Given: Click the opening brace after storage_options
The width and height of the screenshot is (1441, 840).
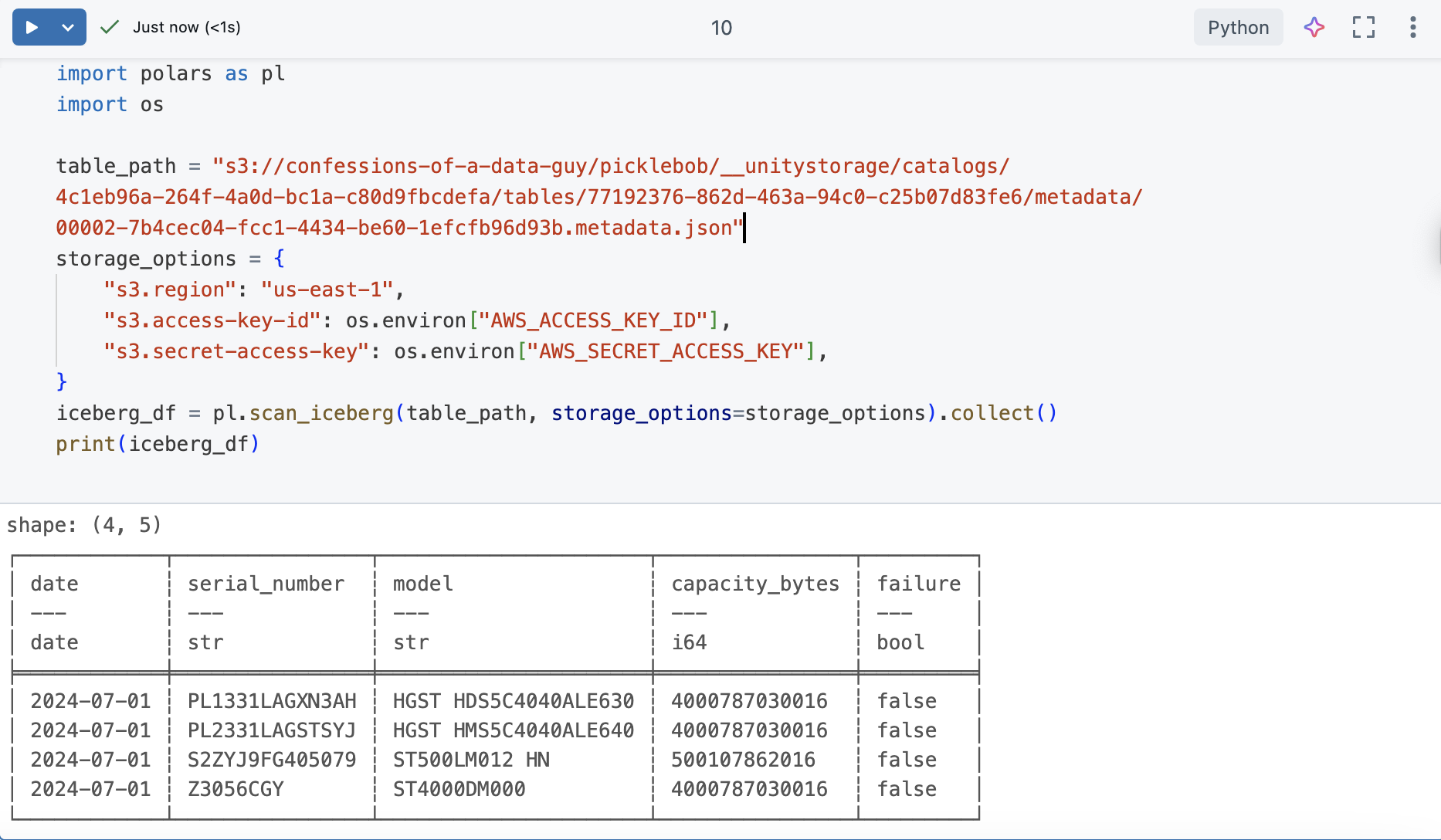Looking at the screenshot, I should 279,259.
